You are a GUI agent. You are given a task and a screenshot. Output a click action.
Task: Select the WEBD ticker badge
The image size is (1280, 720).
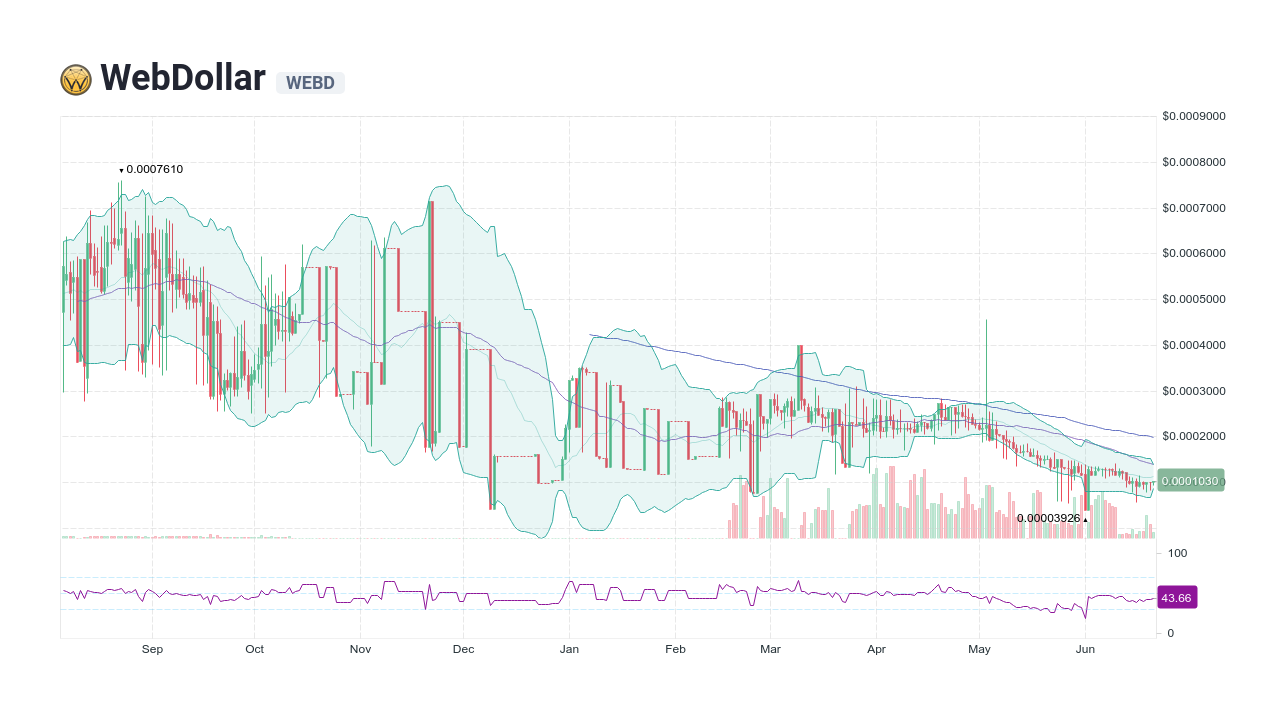click(310, 83)
